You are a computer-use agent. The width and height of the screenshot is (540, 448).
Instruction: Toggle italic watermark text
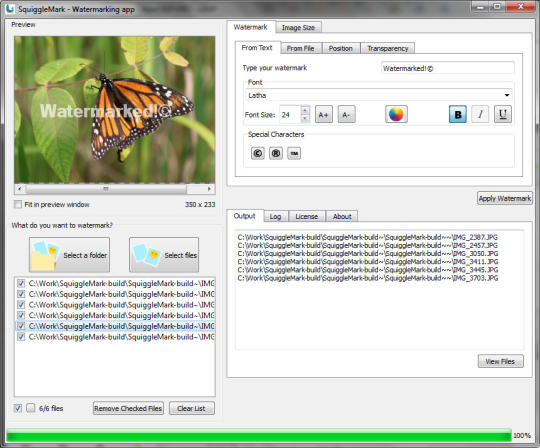point(480,114)
